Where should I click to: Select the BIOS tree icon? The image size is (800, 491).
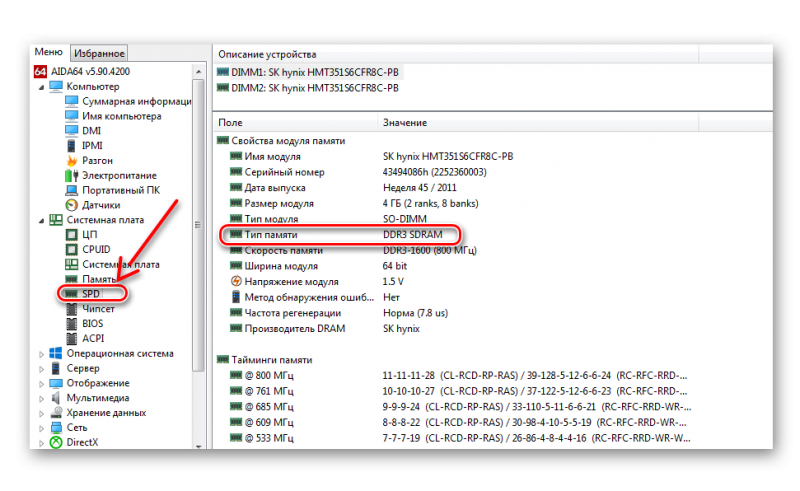coord(72,323)
